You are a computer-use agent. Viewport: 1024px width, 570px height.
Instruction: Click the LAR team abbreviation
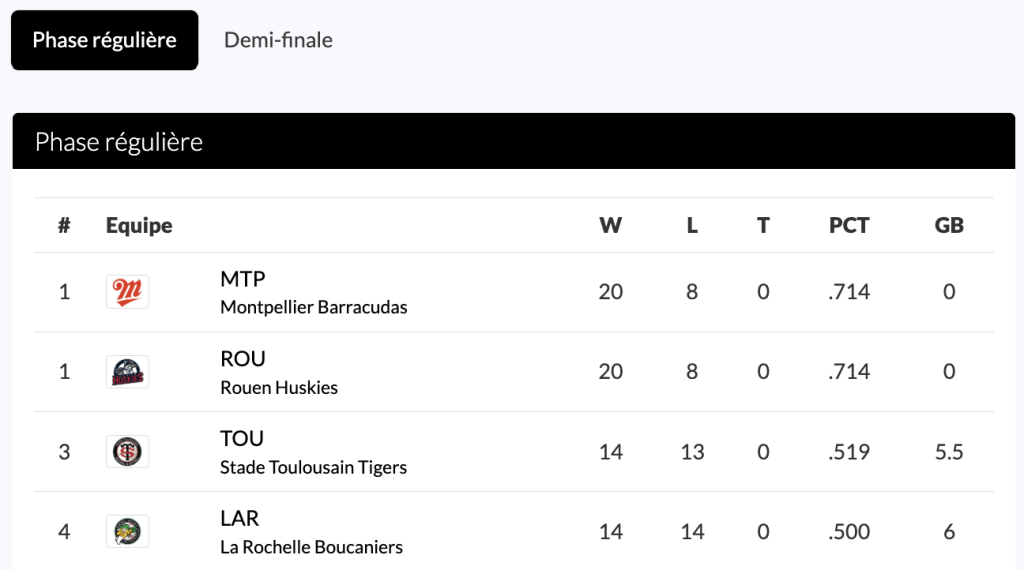point(240,518)
